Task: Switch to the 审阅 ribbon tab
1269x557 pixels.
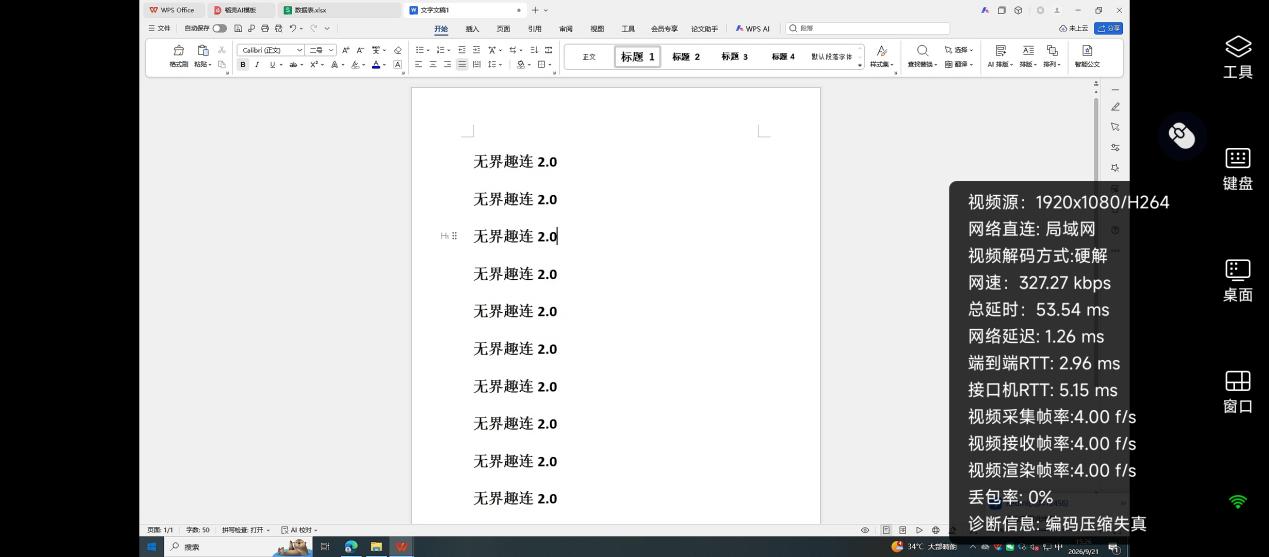Action: [566, 29]
